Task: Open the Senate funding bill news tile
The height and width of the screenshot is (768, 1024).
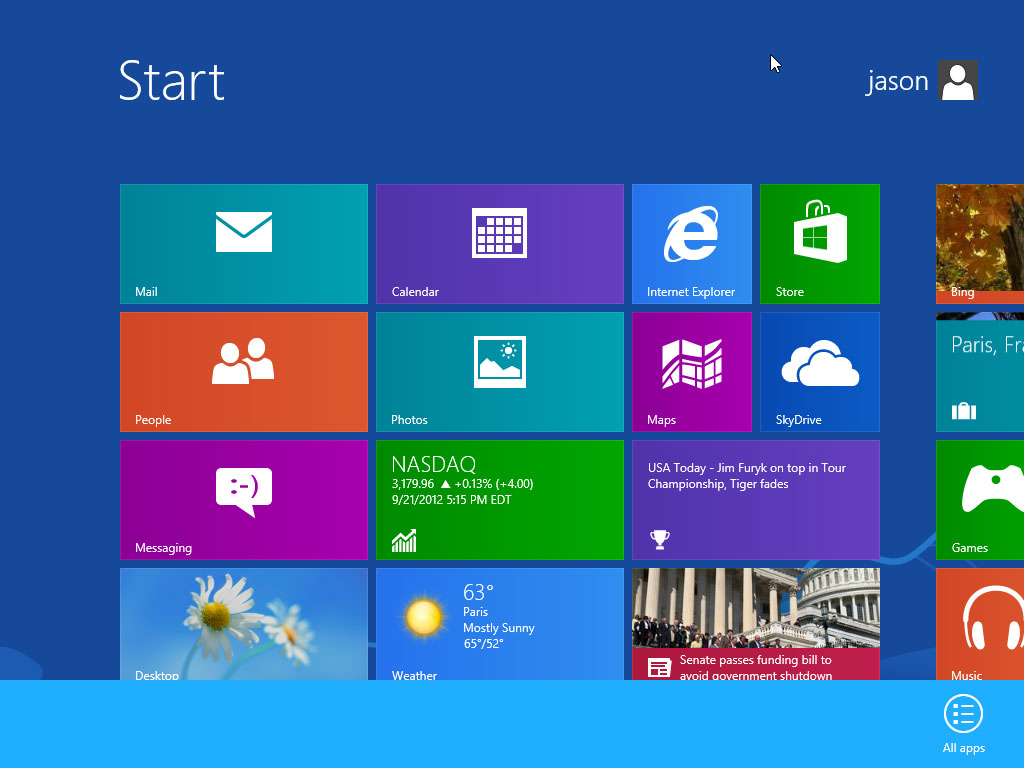Action: (x=756, y=624)
